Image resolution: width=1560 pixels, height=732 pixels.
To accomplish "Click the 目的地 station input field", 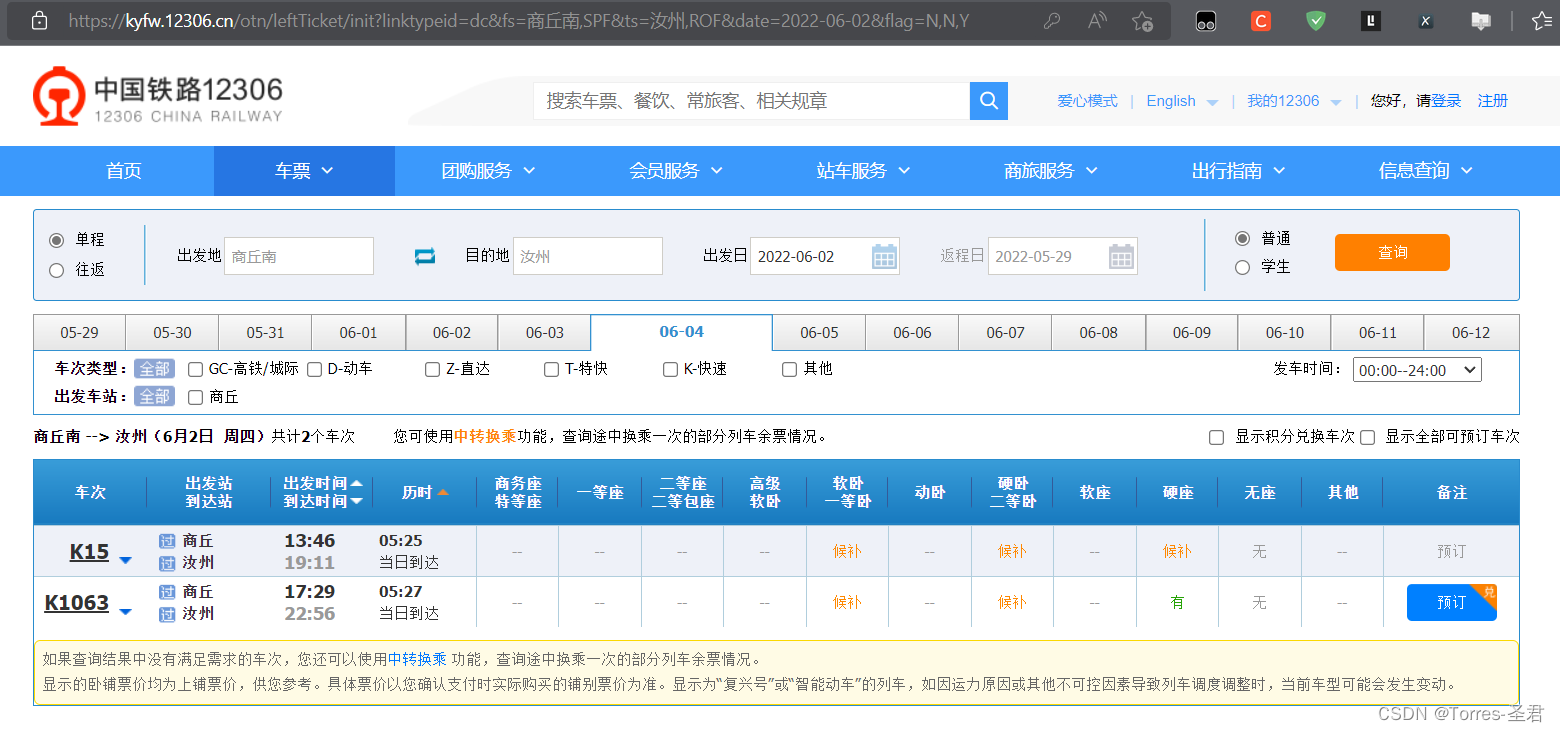I will [588, 256].
